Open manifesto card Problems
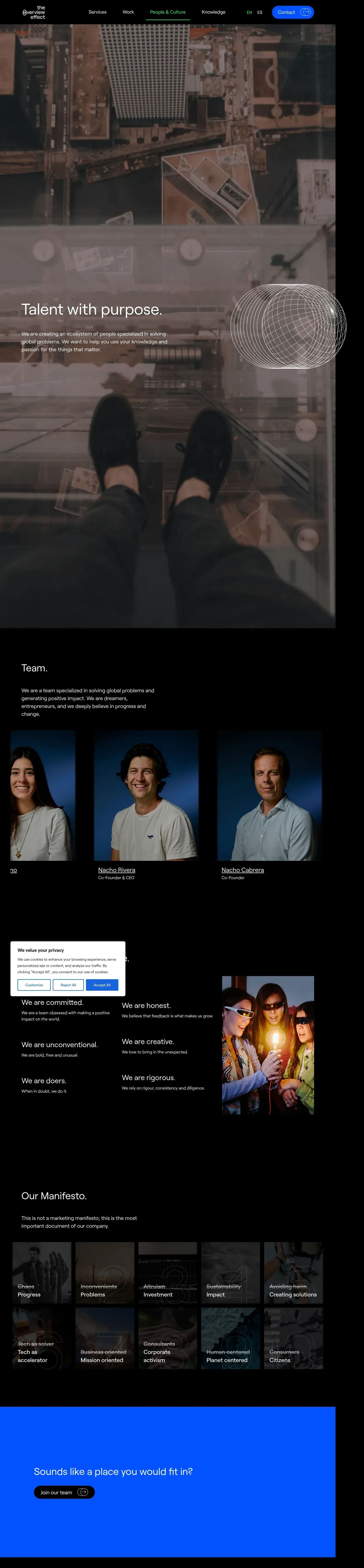 click(105, 1272)
